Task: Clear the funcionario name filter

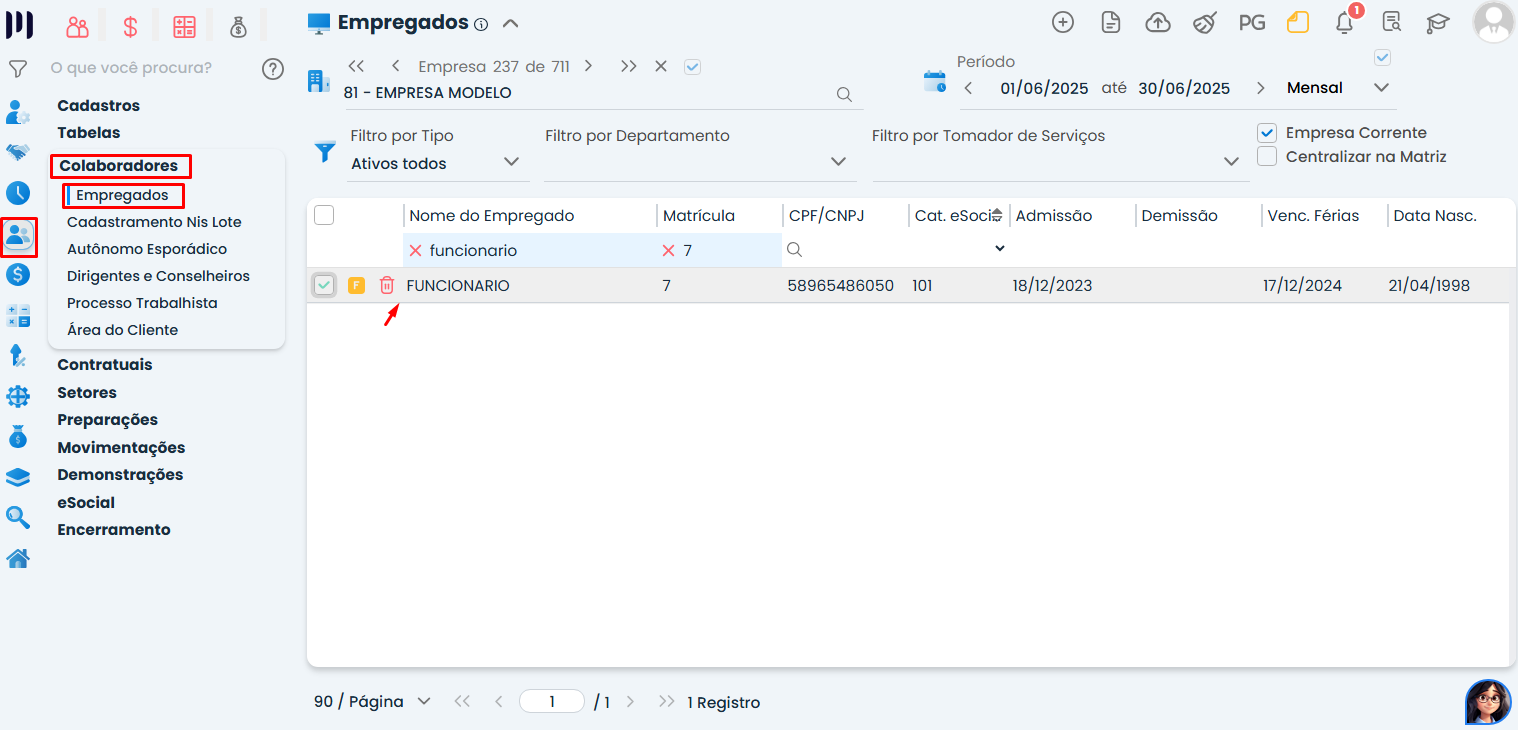Action: click(416, 251)
